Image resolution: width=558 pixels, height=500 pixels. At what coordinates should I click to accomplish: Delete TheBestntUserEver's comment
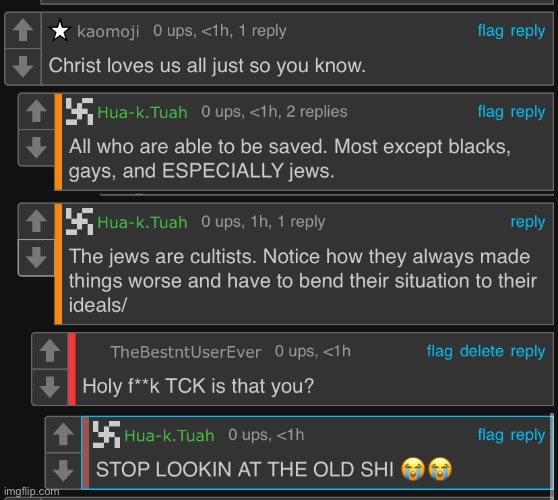point(481,351)
